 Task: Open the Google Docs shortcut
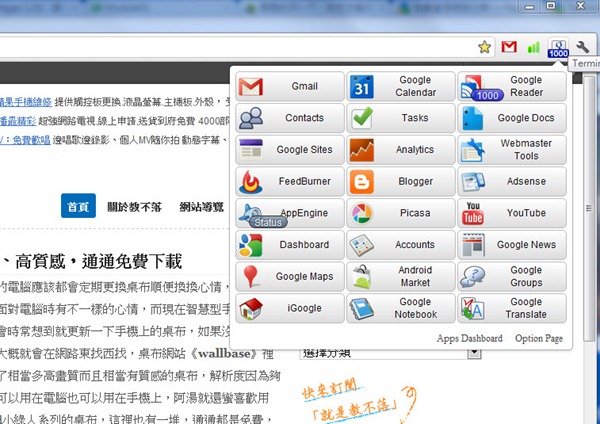[512, 118]
